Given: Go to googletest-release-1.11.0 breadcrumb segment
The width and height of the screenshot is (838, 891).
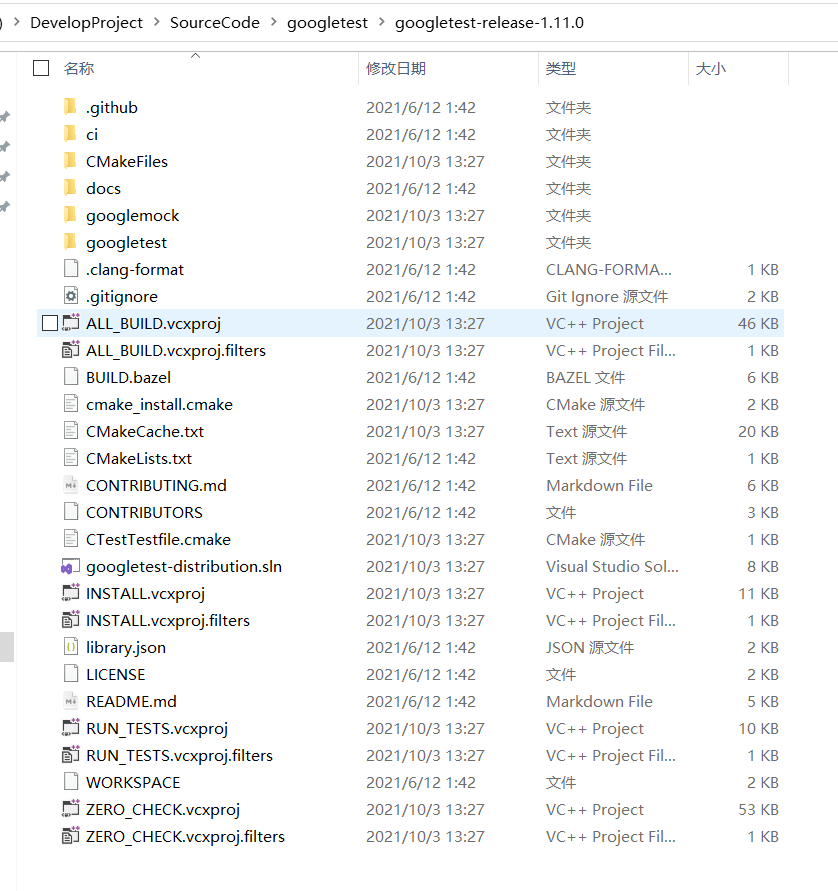Looking at the screenshot, I should [x=489, y=23].
